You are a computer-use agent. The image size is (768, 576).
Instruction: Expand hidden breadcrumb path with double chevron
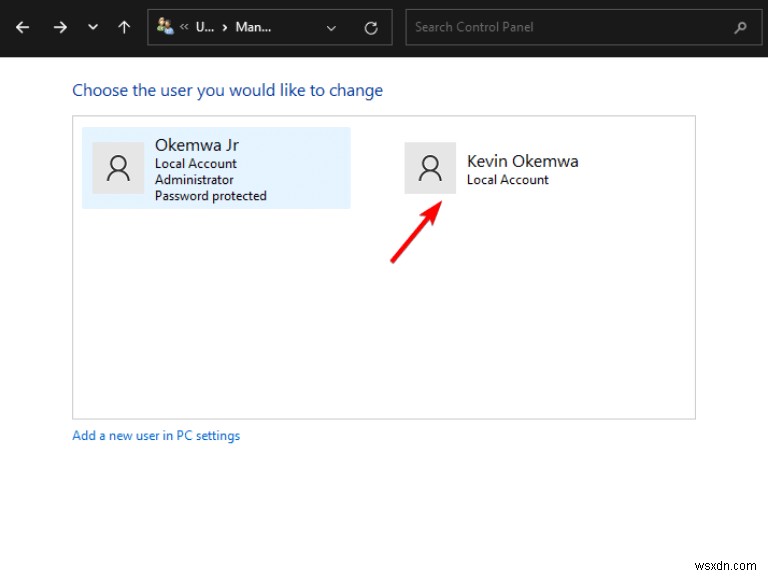pos(184,27)
